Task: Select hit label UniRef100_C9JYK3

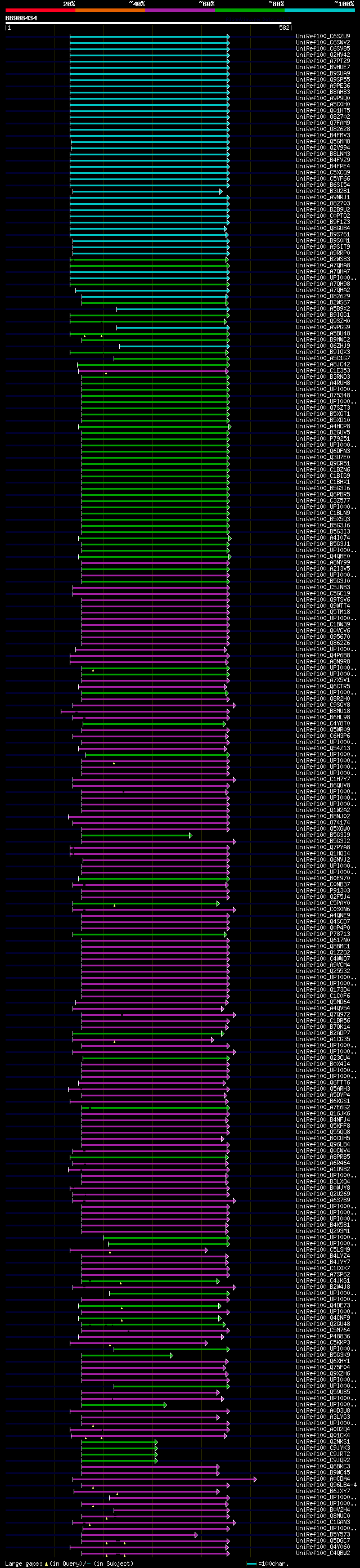Action: [x=323, y=1448]
